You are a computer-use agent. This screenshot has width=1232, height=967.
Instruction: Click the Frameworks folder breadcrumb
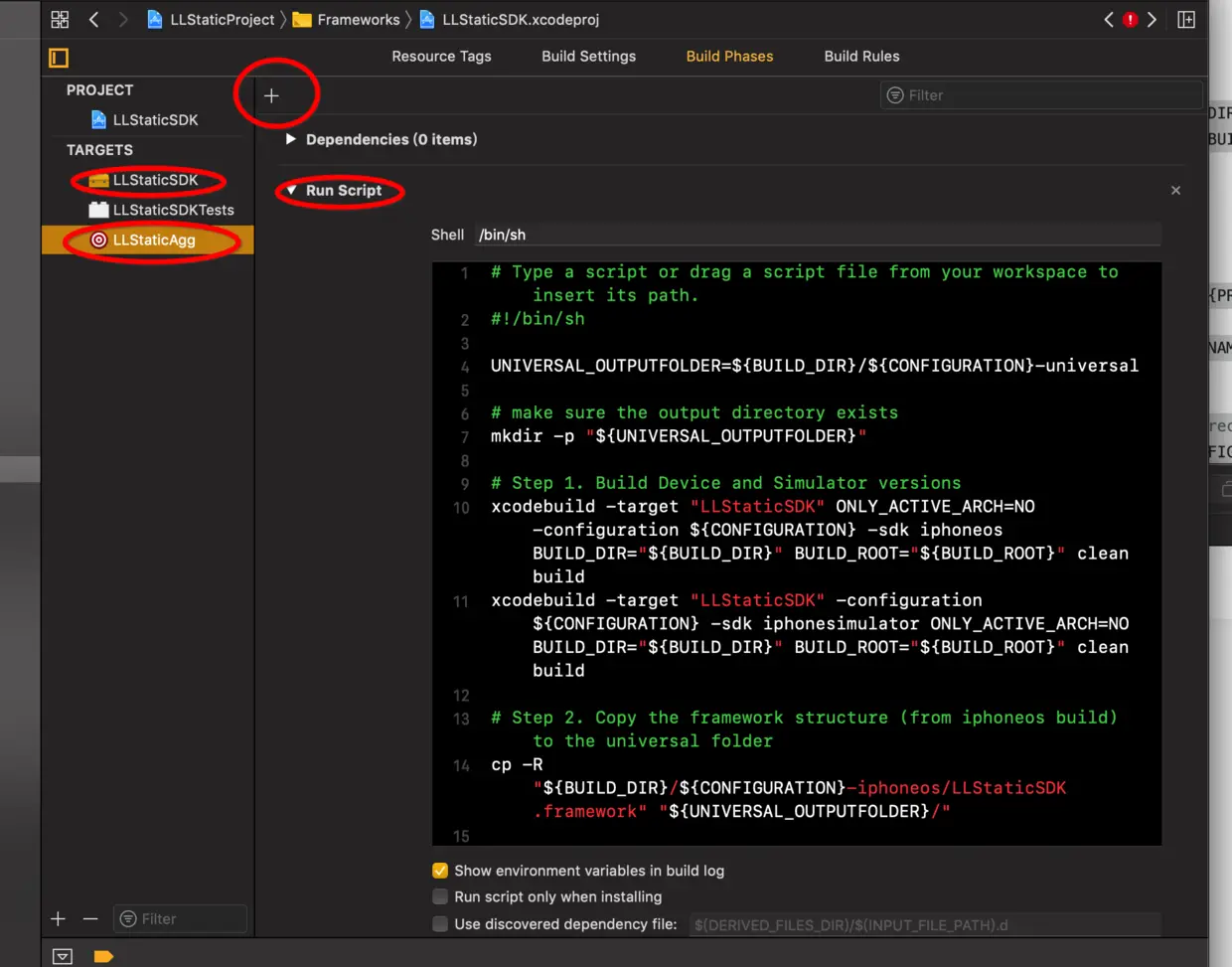[x=346, y=20]
